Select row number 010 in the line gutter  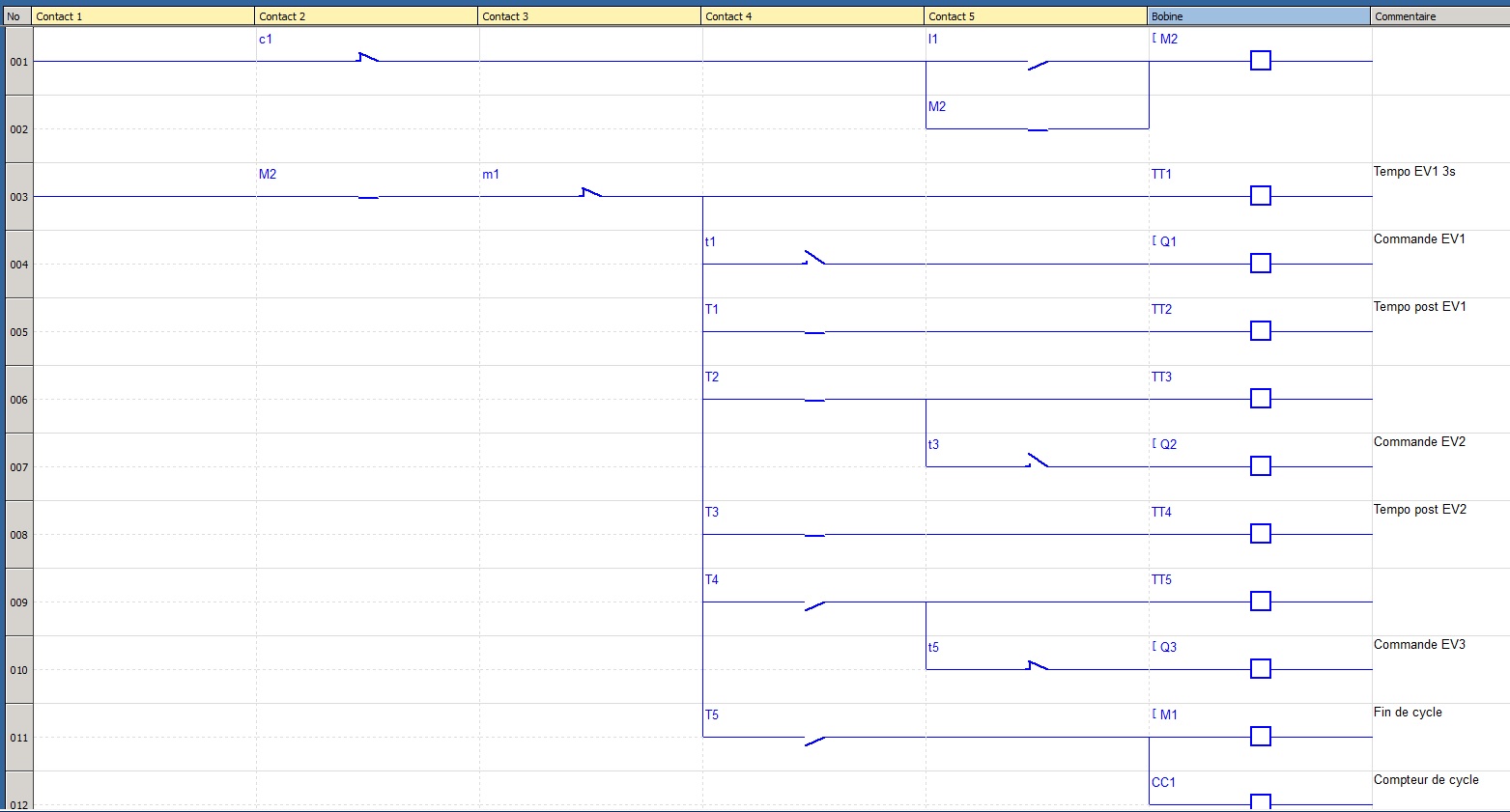tap(19, 670)
